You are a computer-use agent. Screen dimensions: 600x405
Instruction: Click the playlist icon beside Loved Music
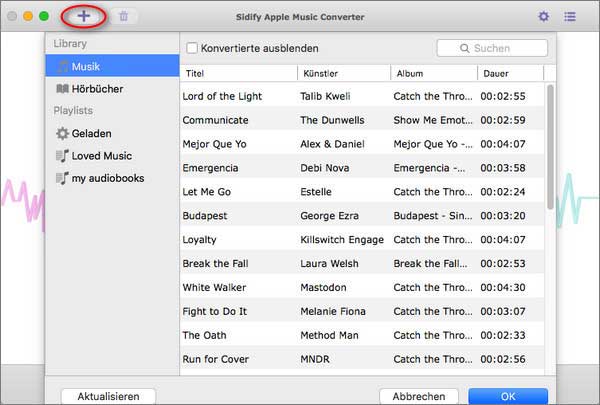62,156
